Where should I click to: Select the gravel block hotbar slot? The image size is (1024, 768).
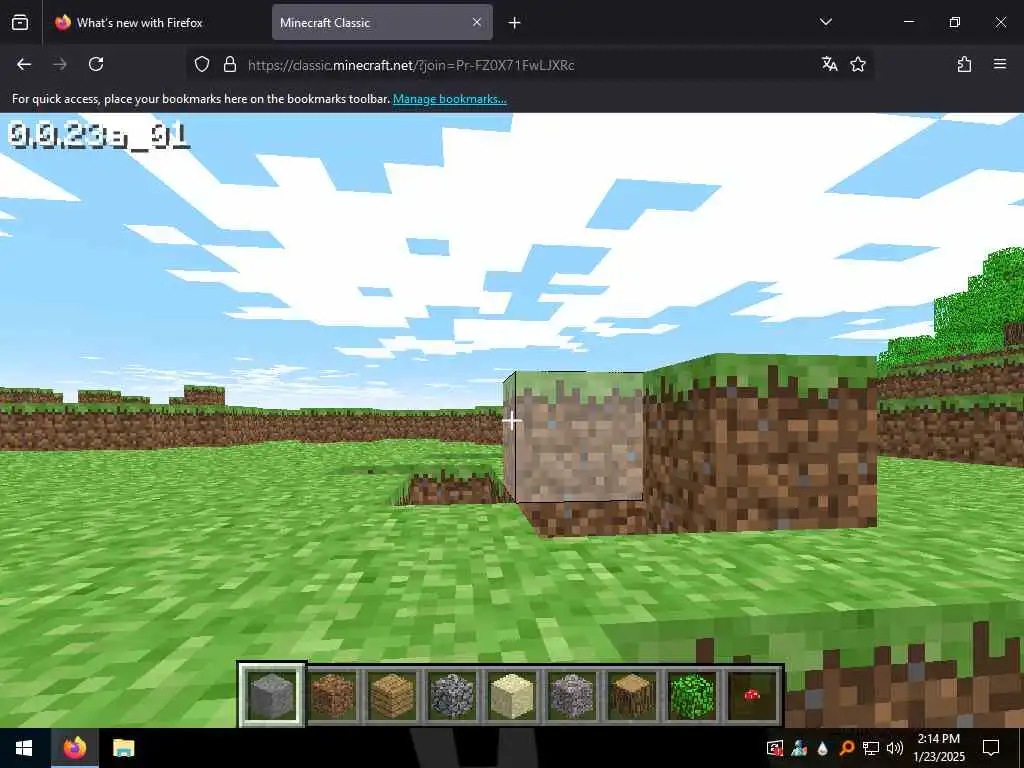[572, 695]
